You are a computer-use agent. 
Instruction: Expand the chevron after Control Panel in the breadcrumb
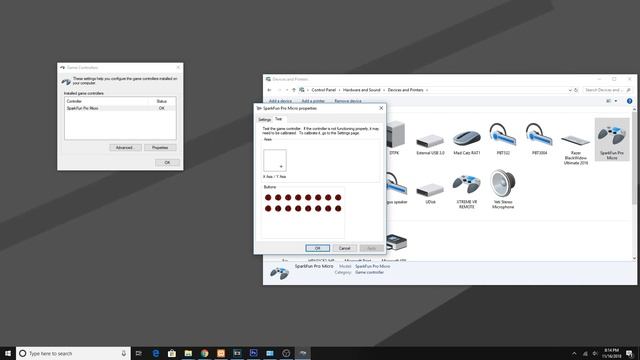(x=339, y=90)
